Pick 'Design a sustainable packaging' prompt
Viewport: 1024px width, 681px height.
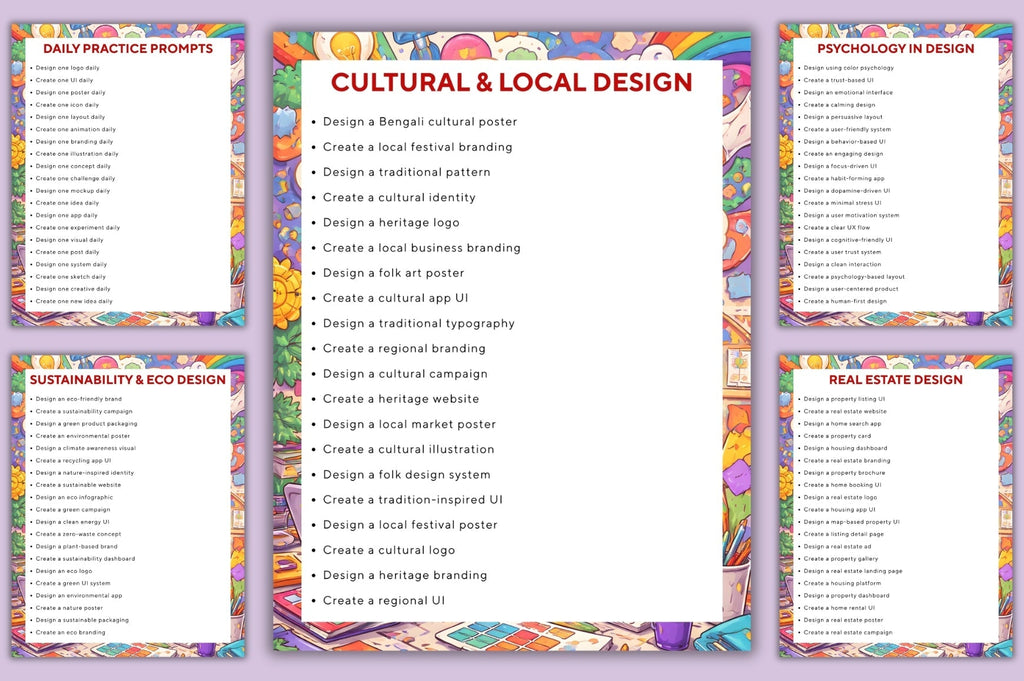[x=82, y=620]
